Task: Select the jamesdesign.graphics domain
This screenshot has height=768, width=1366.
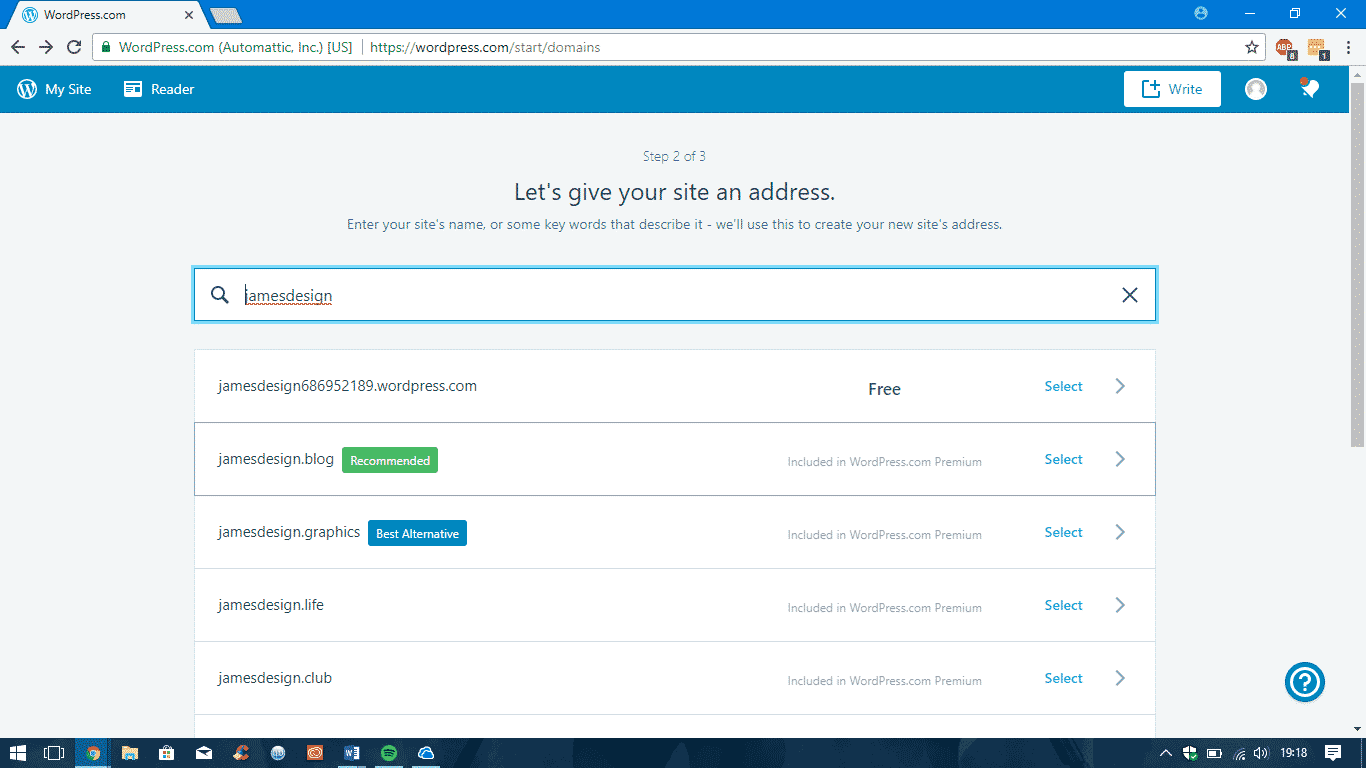Action: click(1063, 532)
